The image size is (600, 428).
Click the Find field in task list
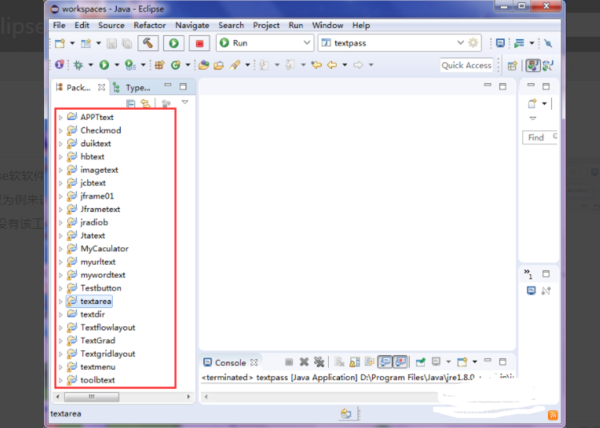coord(540,137)
